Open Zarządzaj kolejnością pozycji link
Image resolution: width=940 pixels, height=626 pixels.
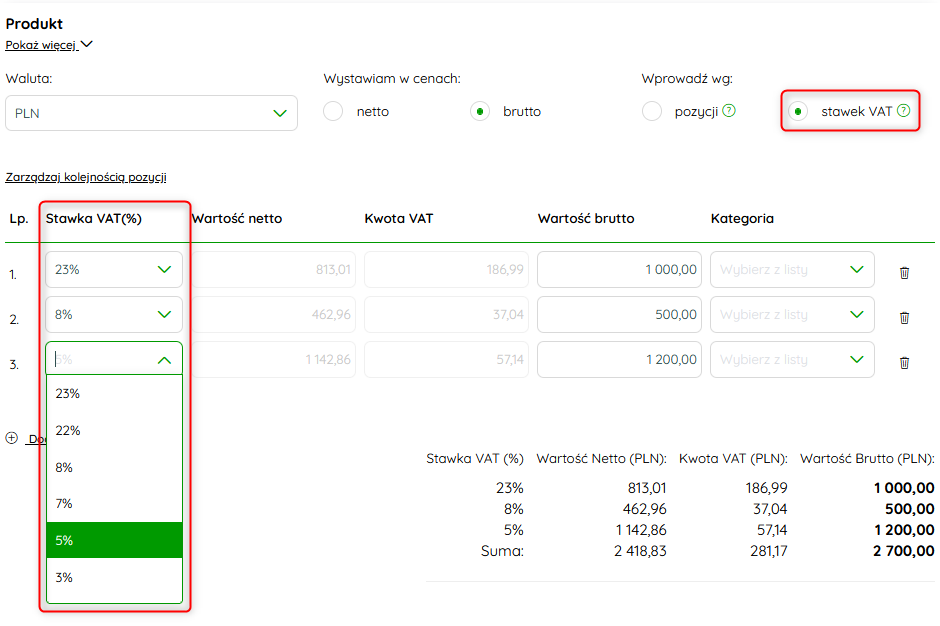click(x=86, y=177)
